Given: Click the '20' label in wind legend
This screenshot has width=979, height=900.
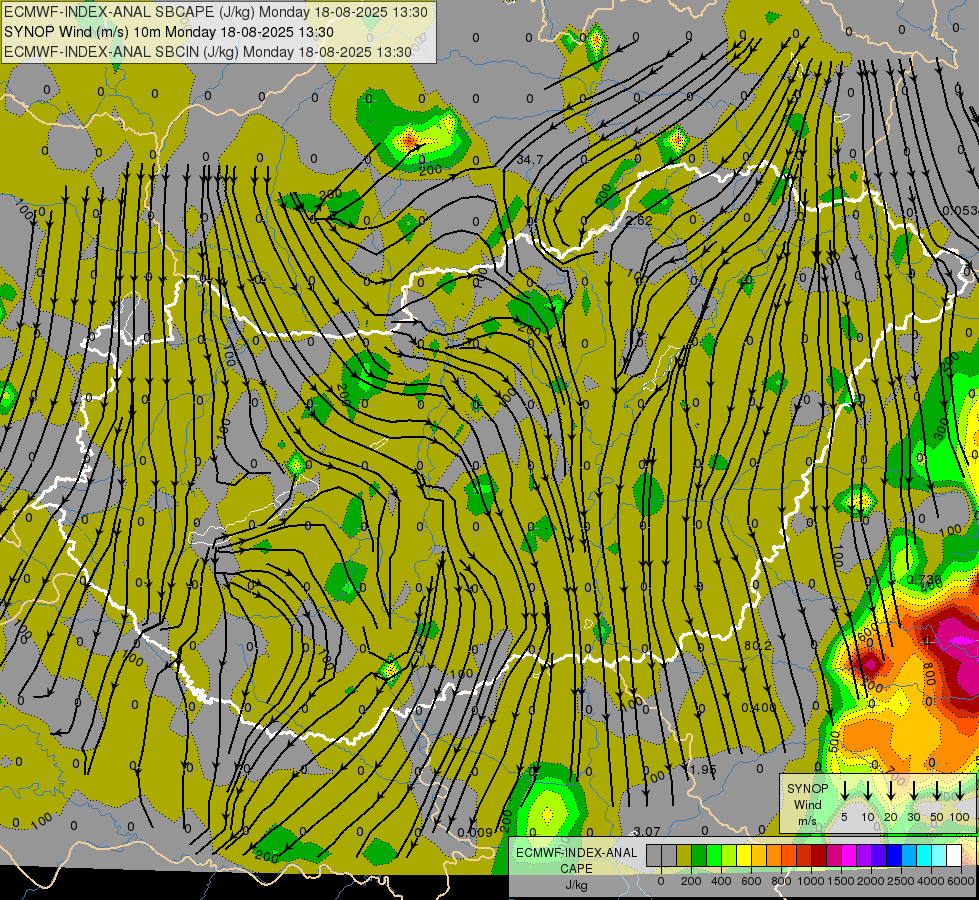Looking at the screenshot, I should click(x=890, y=817).
